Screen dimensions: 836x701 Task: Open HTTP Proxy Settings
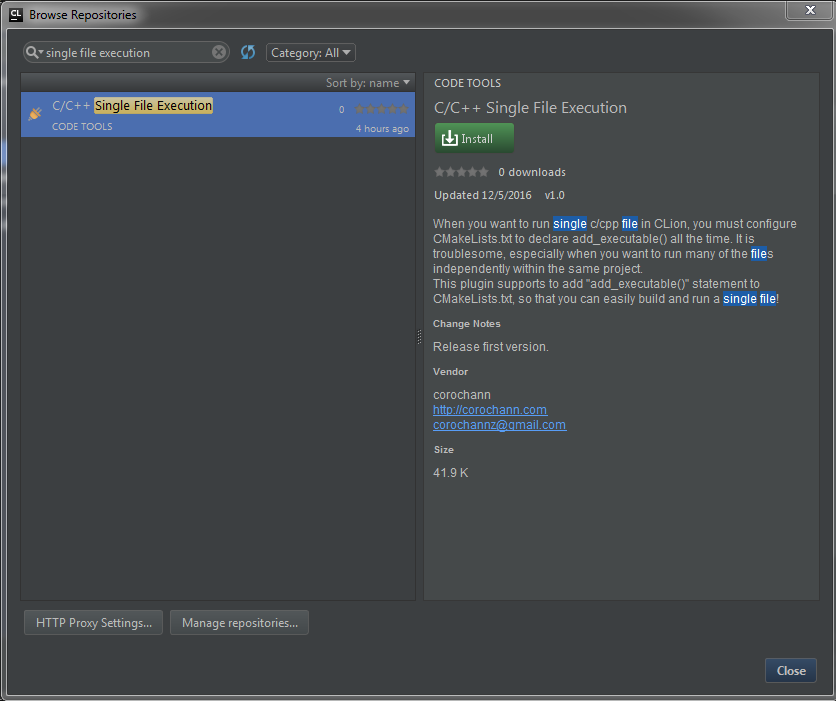[92, 622]
